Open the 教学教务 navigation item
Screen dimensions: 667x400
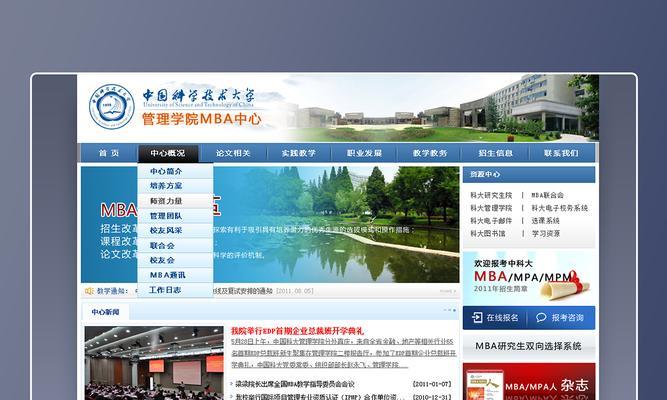430,153
